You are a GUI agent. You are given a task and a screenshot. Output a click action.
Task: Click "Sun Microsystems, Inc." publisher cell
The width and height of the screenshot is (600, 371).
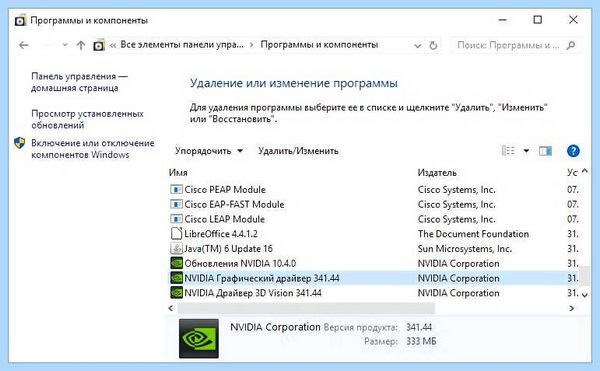pos(465,249)
